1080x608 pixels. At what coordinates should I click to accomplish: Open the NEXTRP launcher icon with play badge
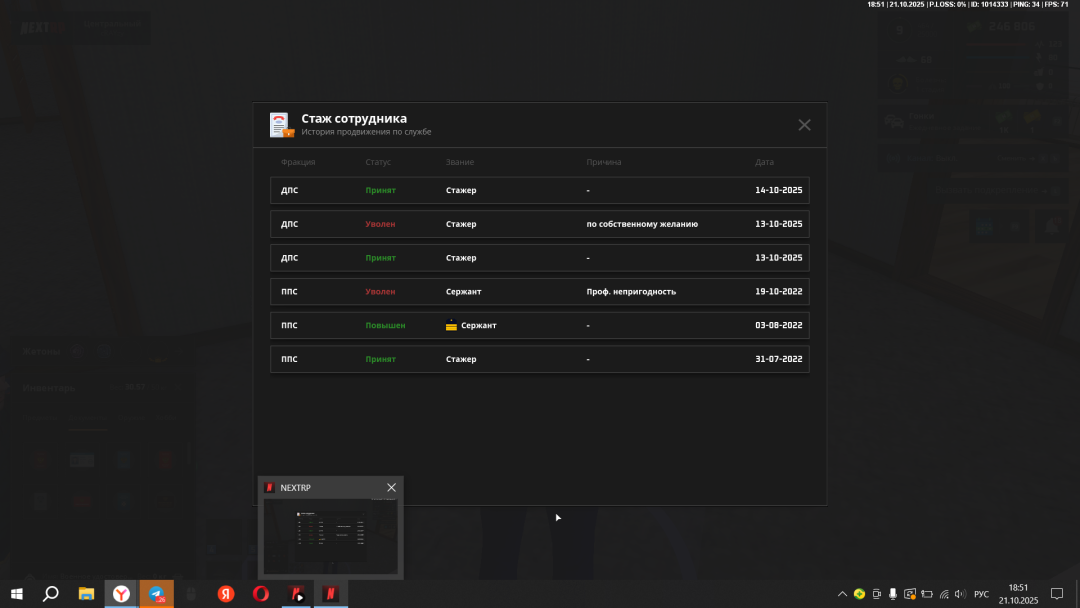[x=296, y=594]
